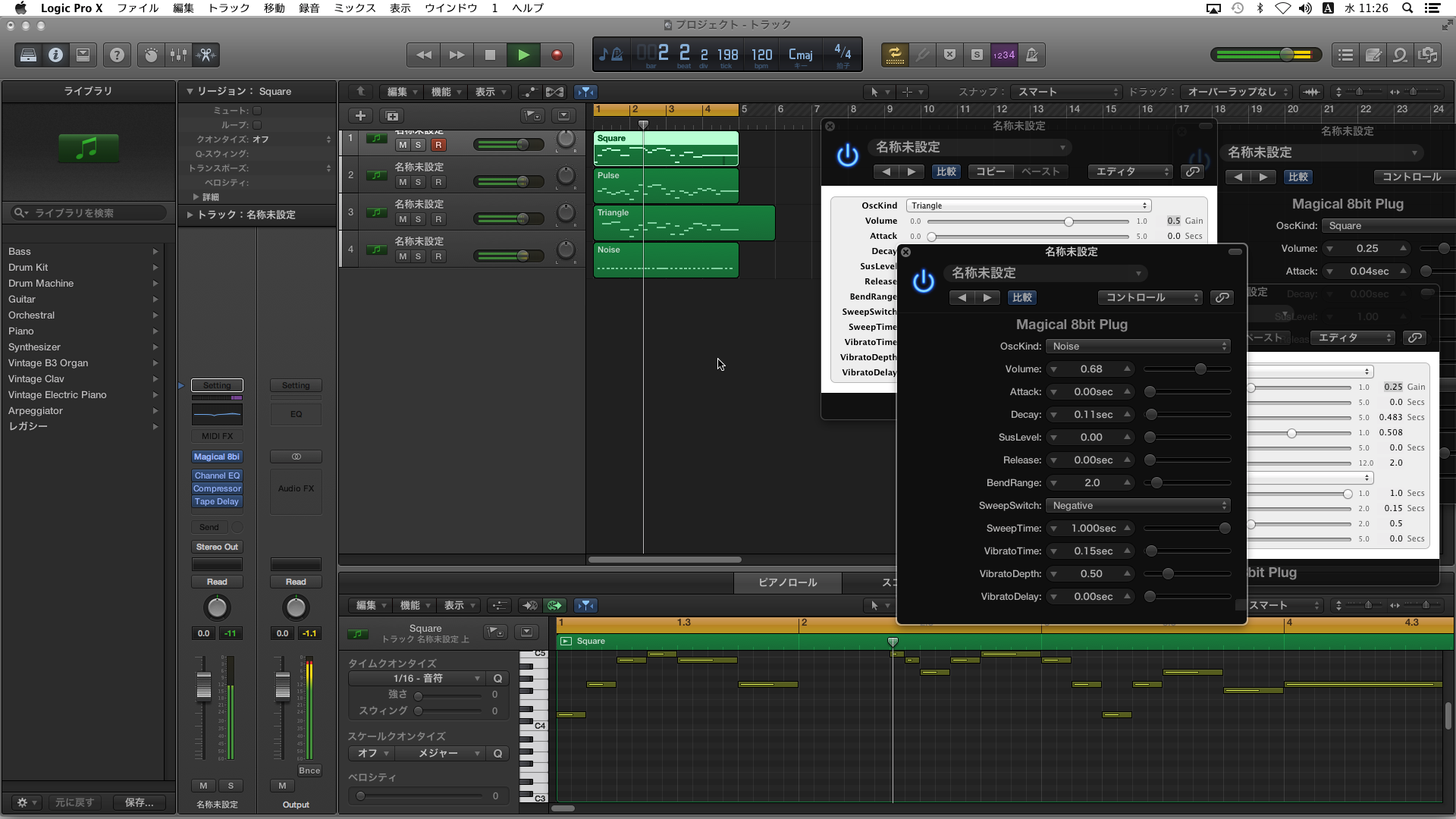Open Smart Controls dial icon
Image resolution: width=1456 pixels, height=819 pixels.
(x=151, y=55)
